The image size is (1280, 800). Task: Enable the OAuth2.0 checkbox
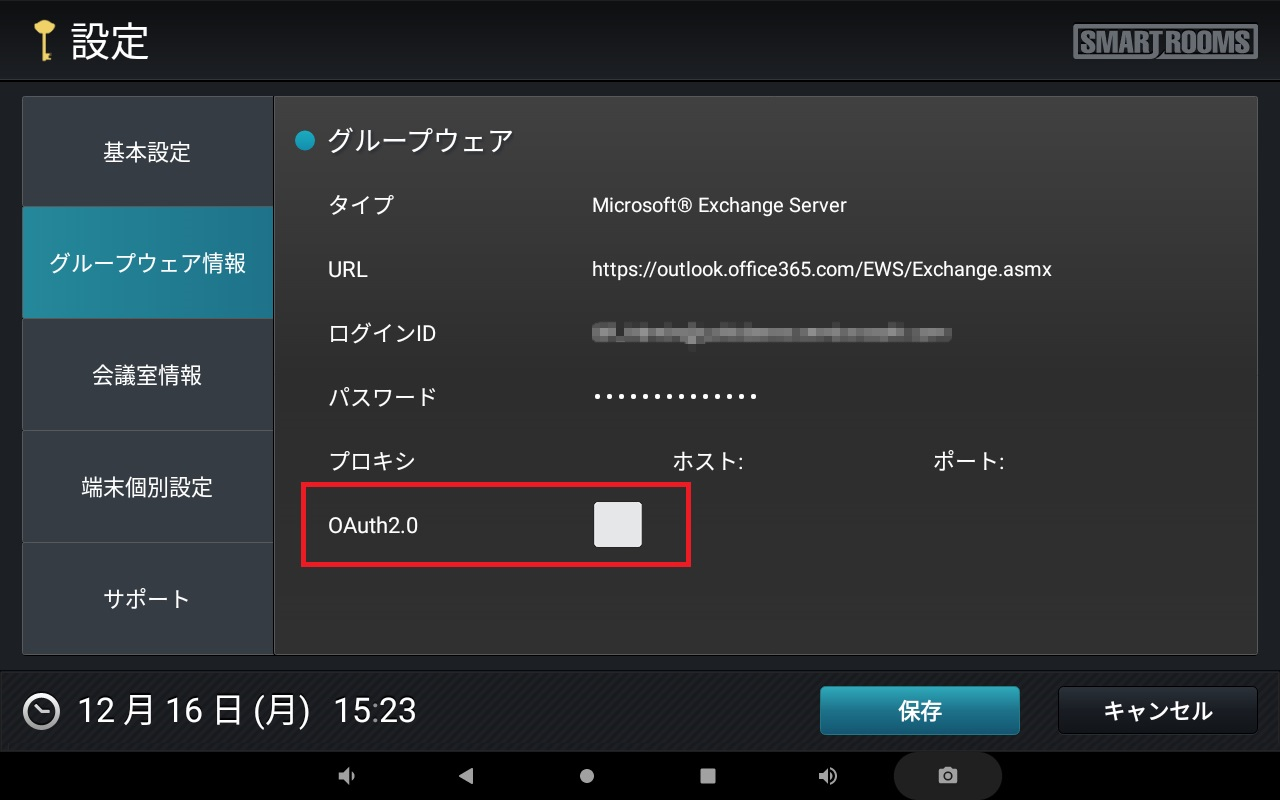pos(618,526)
